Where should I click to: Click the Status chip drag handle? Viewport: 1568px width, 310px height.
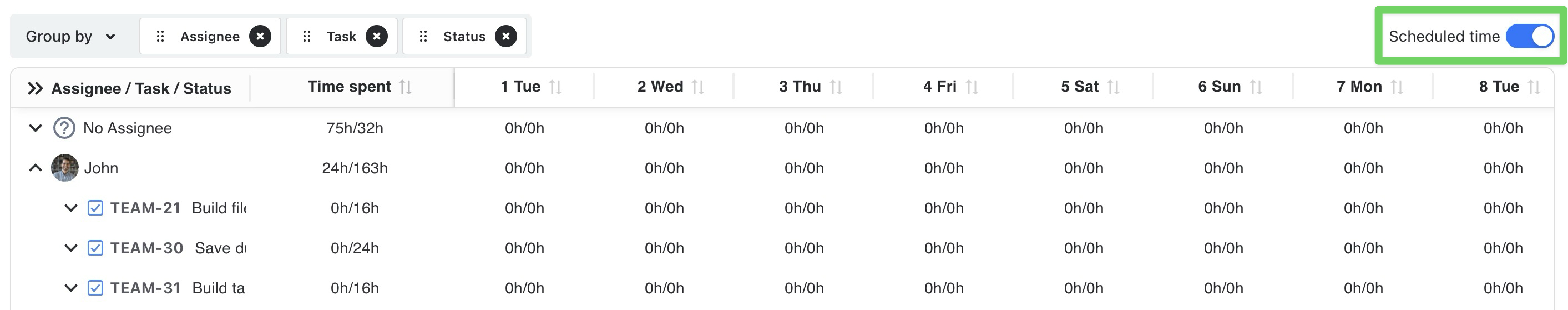423,37
